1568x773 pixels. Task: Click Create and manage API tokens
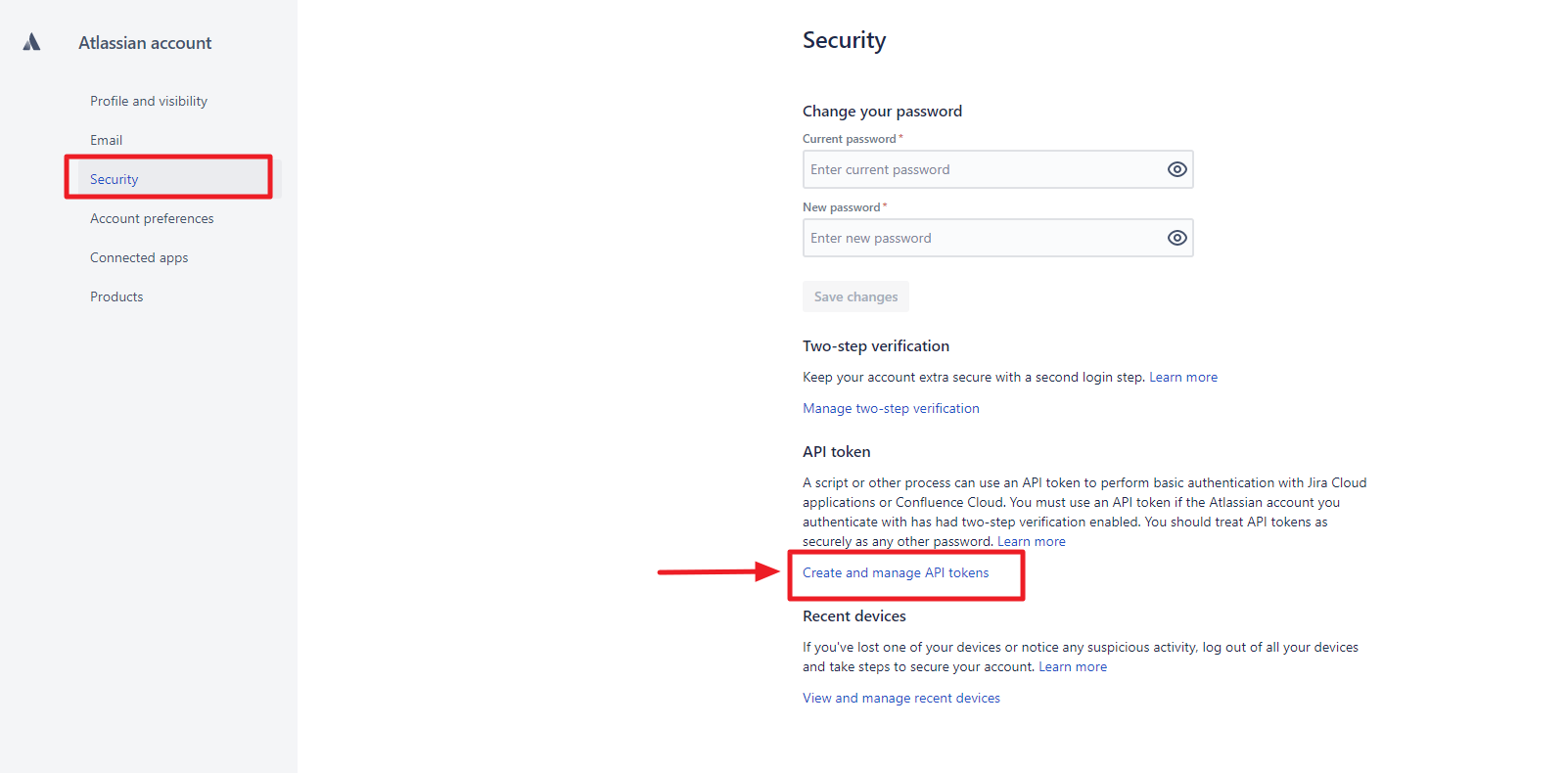click(896, 572)
